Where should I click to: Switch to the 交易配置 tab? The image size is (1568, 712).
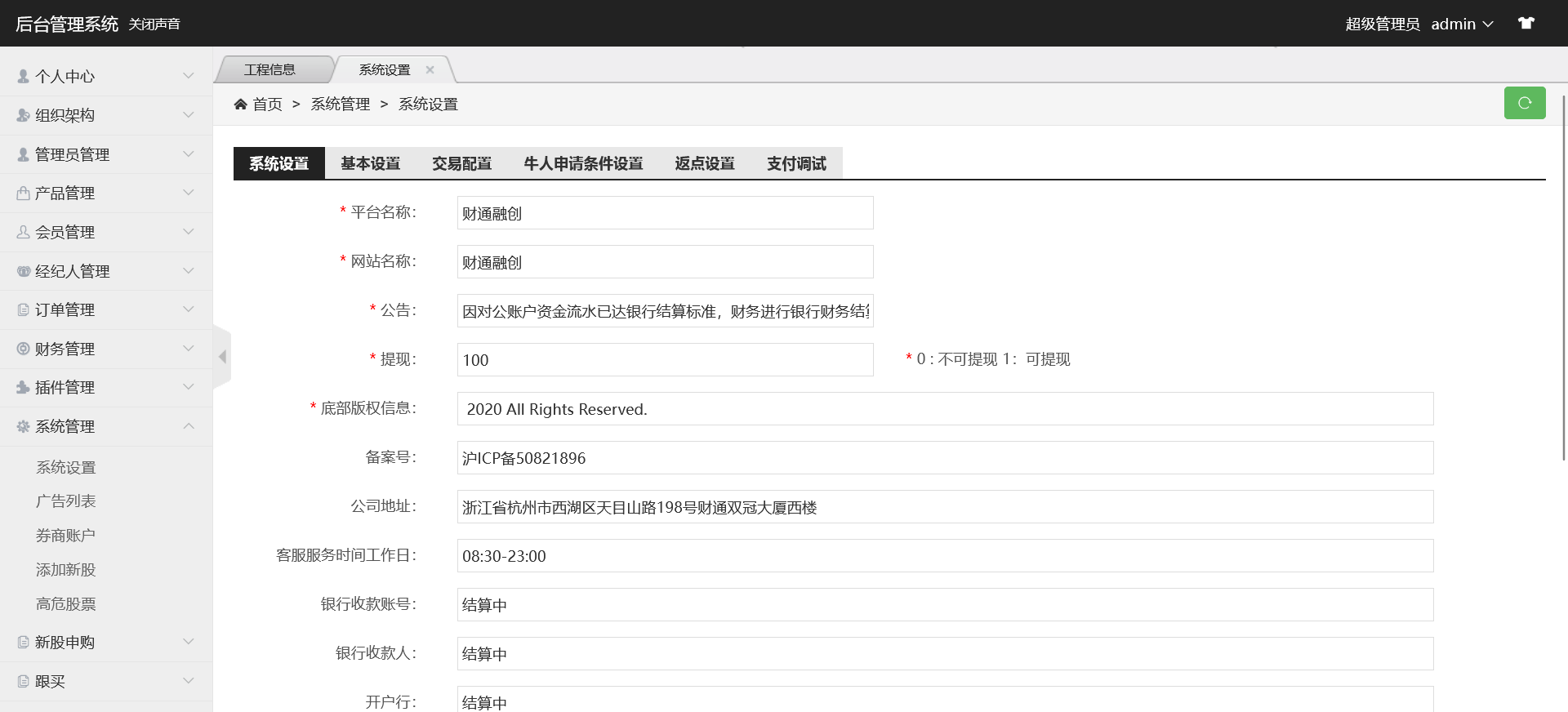[x=461, y=163]
